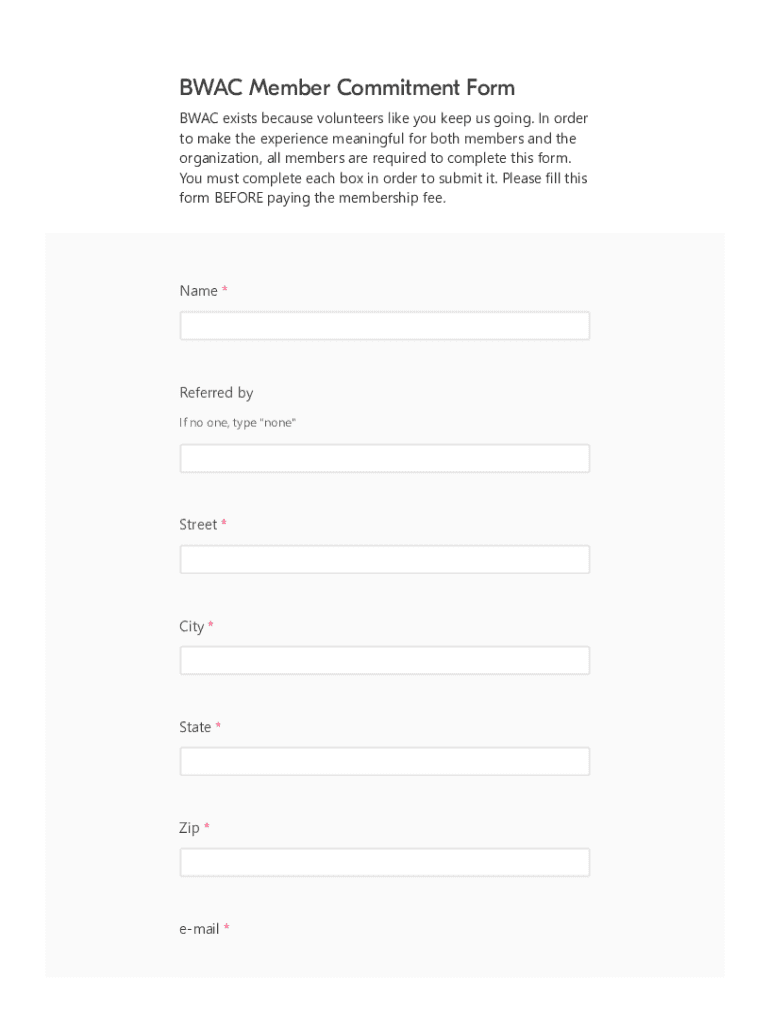Click the State input box
The width and height of the screenshot is (770, 1024).
click(x=384, y=761)
